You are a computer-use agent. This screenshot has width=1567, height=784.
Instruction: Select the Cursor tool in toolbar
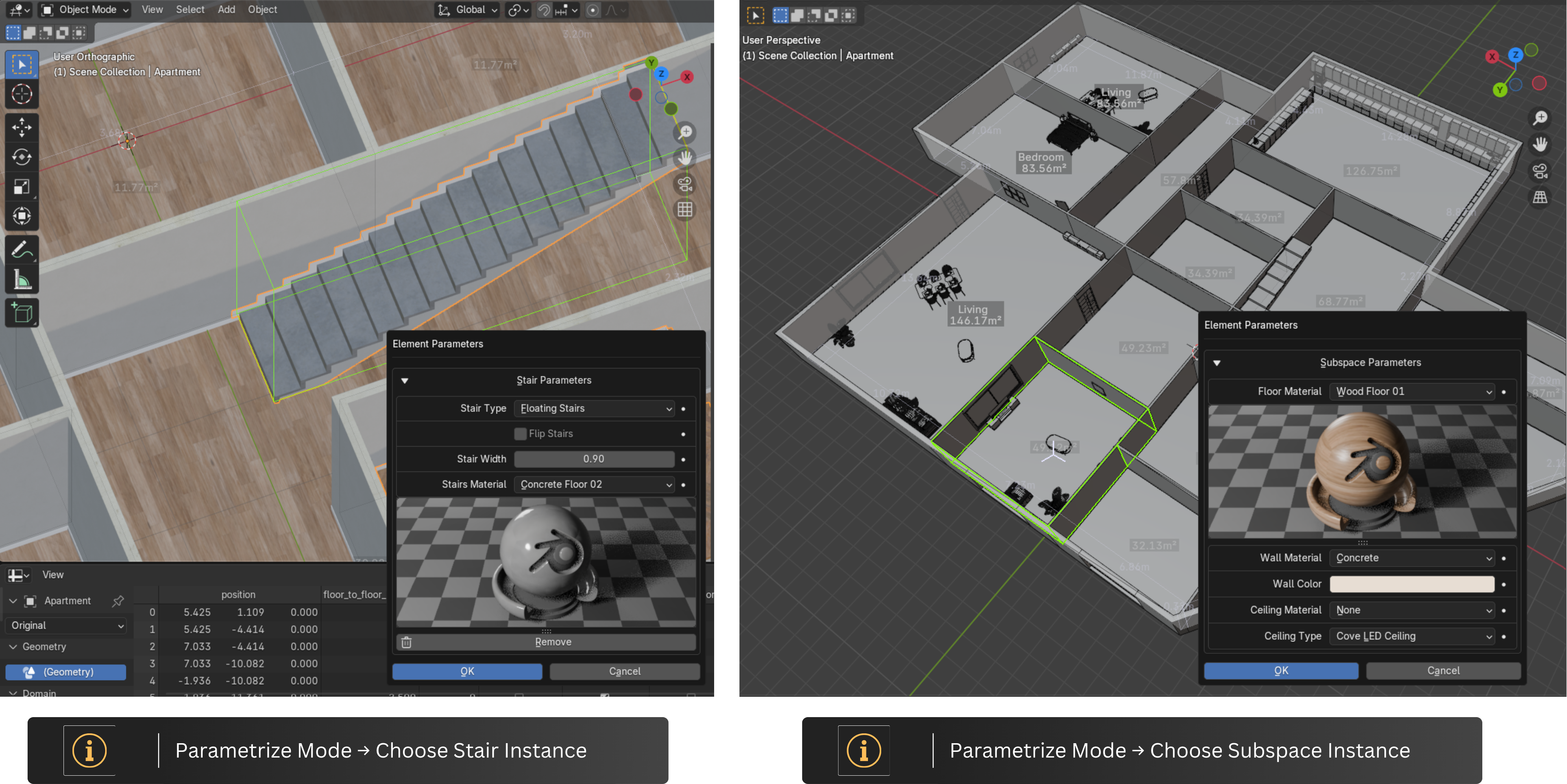(x=22, y=94)
